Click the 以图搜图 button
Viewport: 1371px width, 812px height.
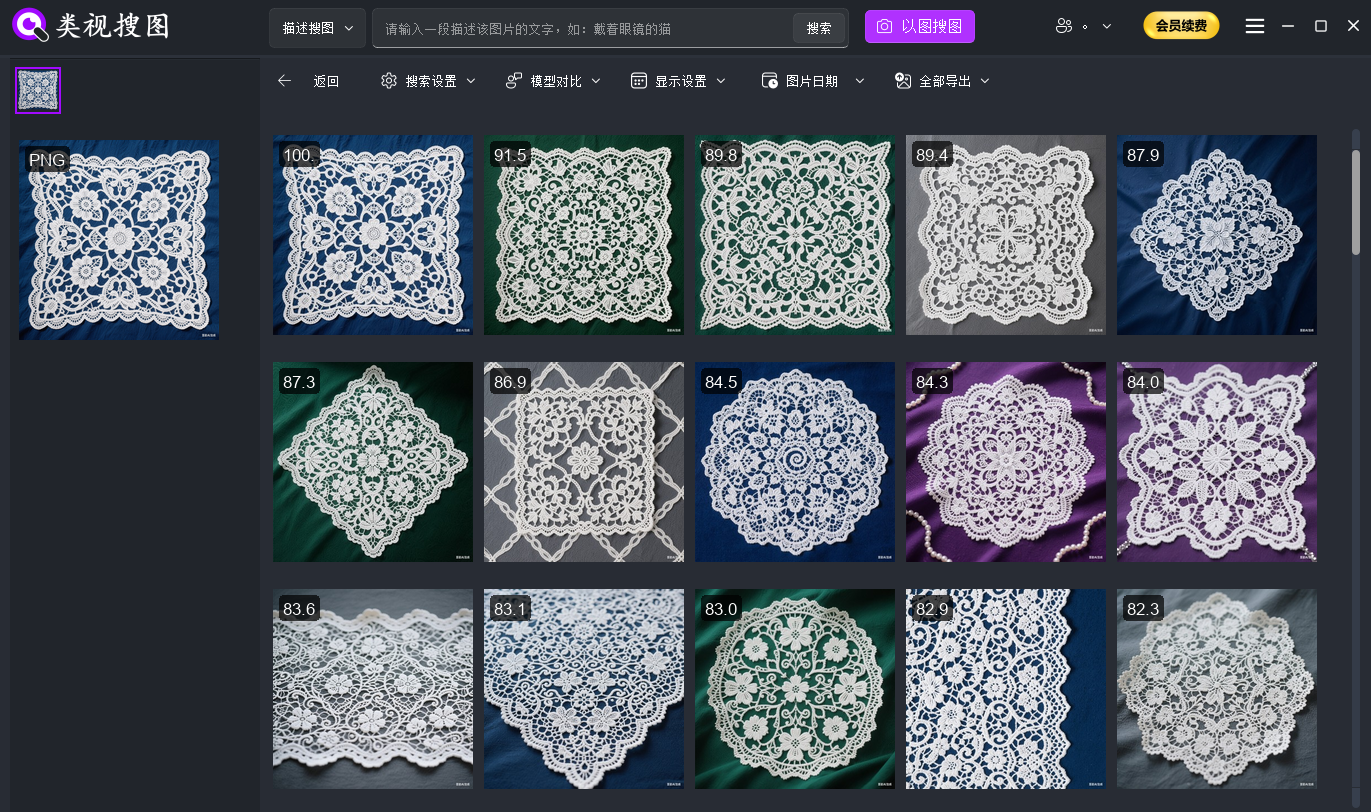tap(919, 27)
